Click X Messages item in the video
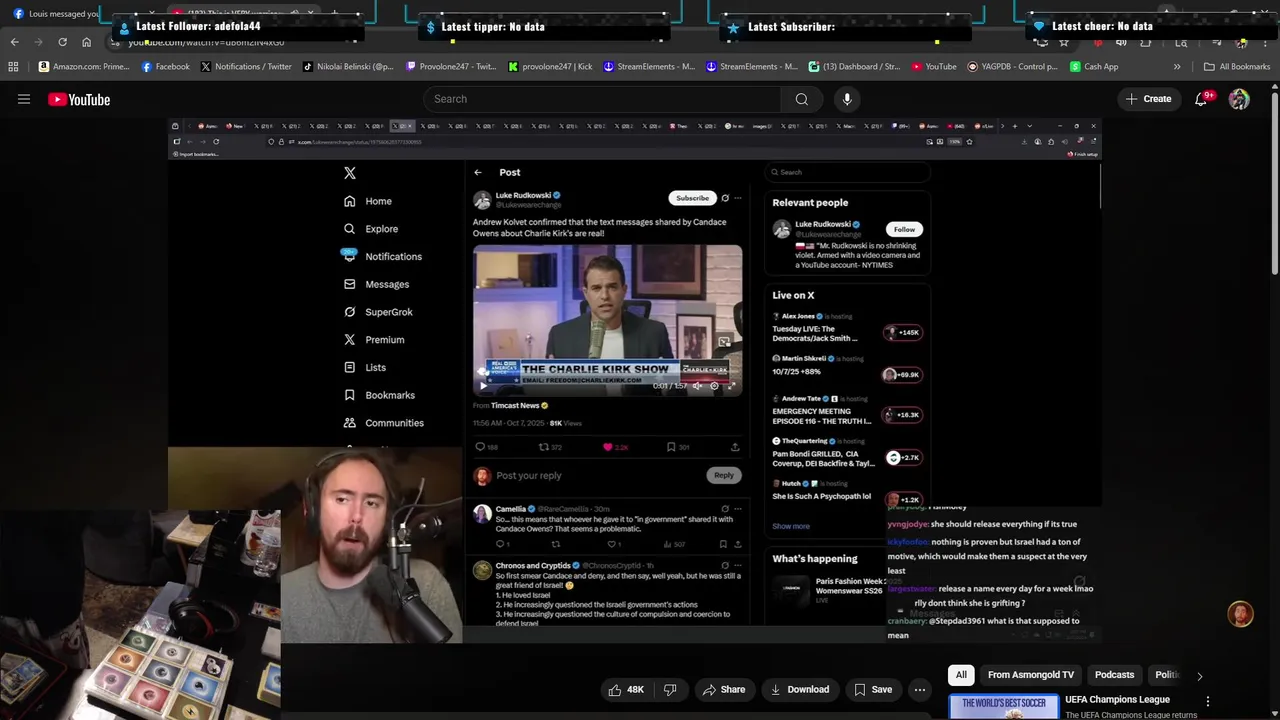This screenshot has height=720, width=1280. (x=376, y=284)
